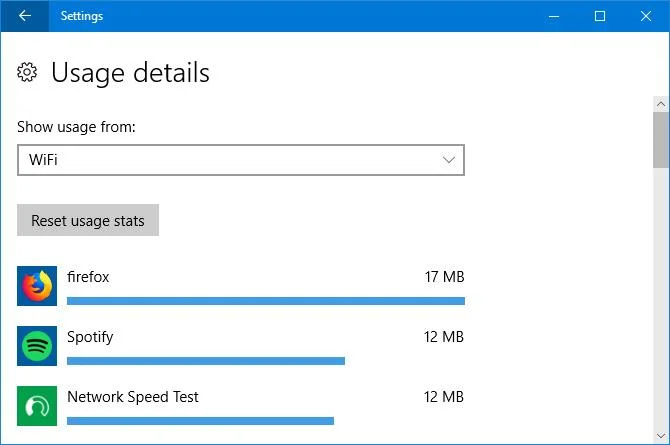The image size is (670, 445).
Task: Click the Show usage from label
Action: coord(76,127)
